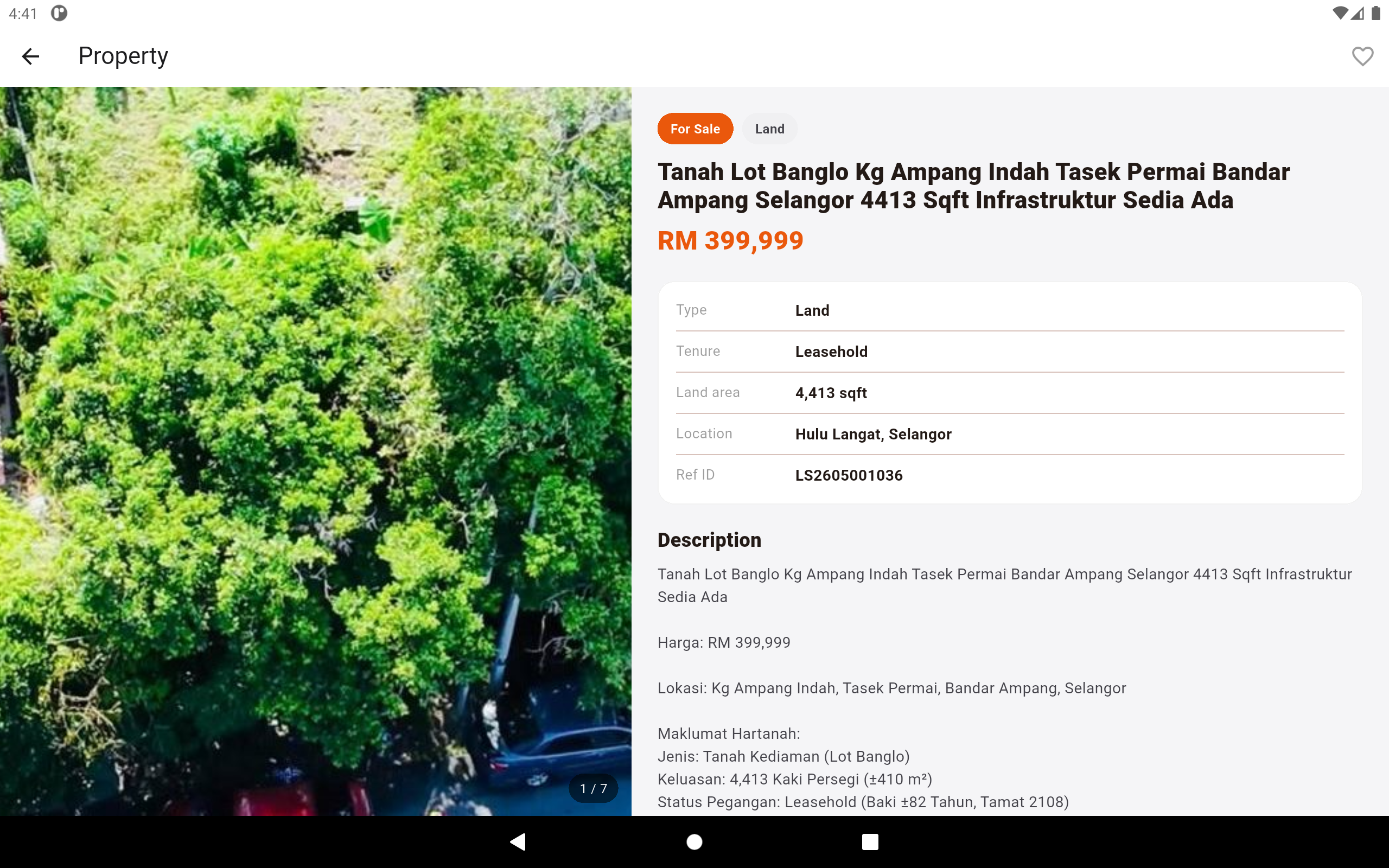Tap the Wi-Fi status icon
This screenshot has height=868, width=1389.
click(x=1340, y=13)
